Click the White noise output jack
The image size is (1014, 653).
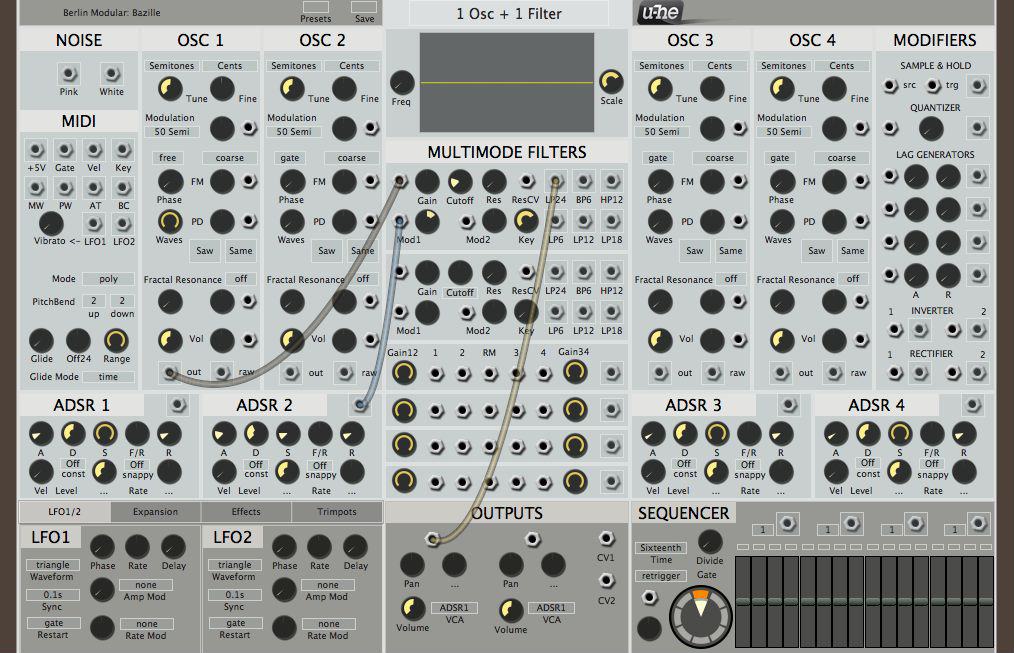tap(111, 73)
